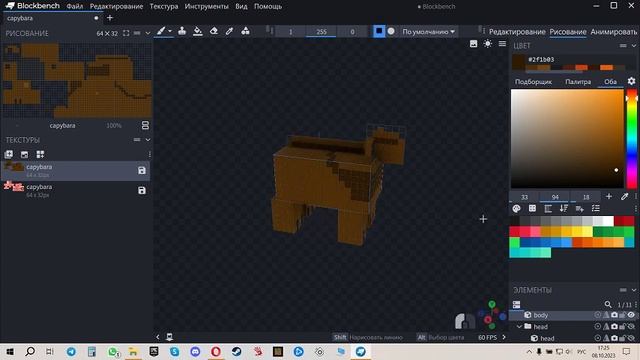This screenshot has width=640, height=360.
Task: Add current color to palette with plus
Action: [x=609, y=196]
